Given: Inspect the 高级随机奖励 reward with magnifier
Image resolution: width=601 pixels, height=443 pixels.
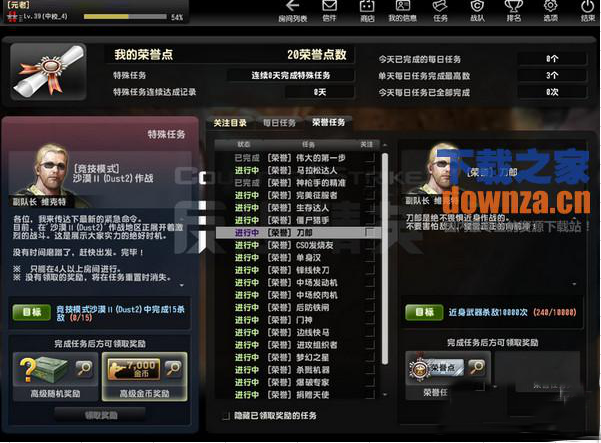Looking at the screenshot, I should 84,369.
